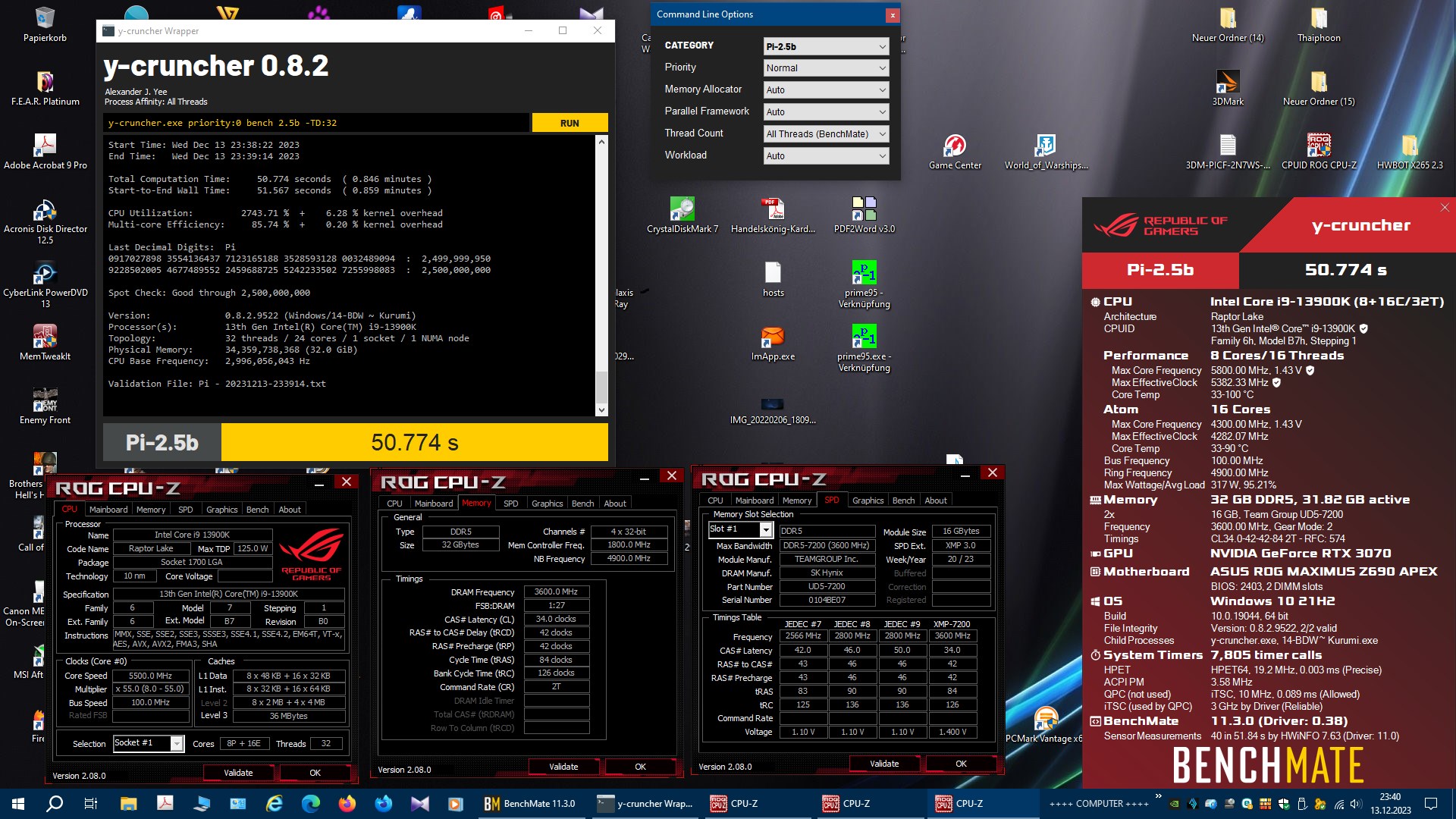
Task: Select SPD tab in middle CPU-Z window
Action: pos(511,504)
